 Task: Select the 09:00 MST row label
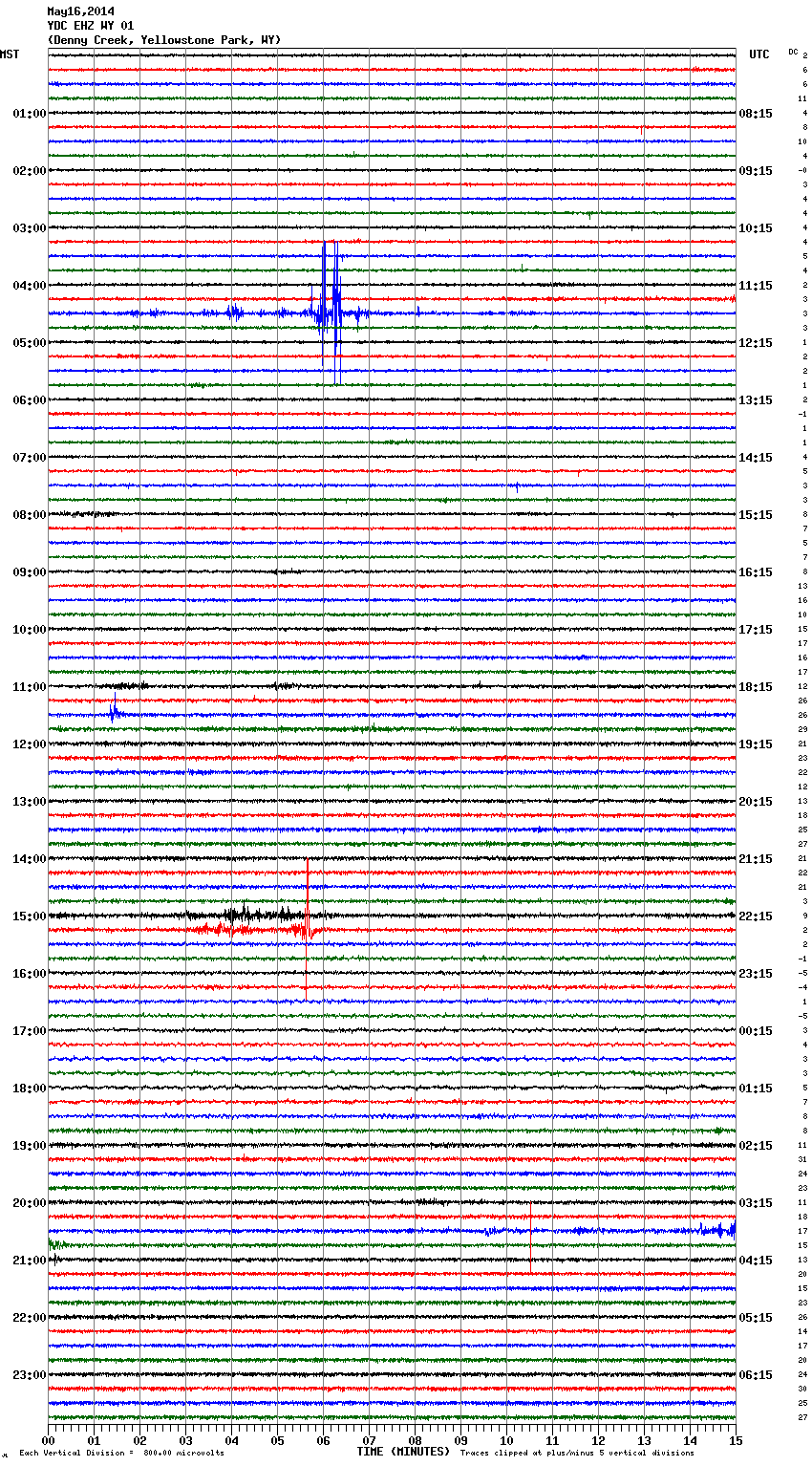tap(30, 571)
